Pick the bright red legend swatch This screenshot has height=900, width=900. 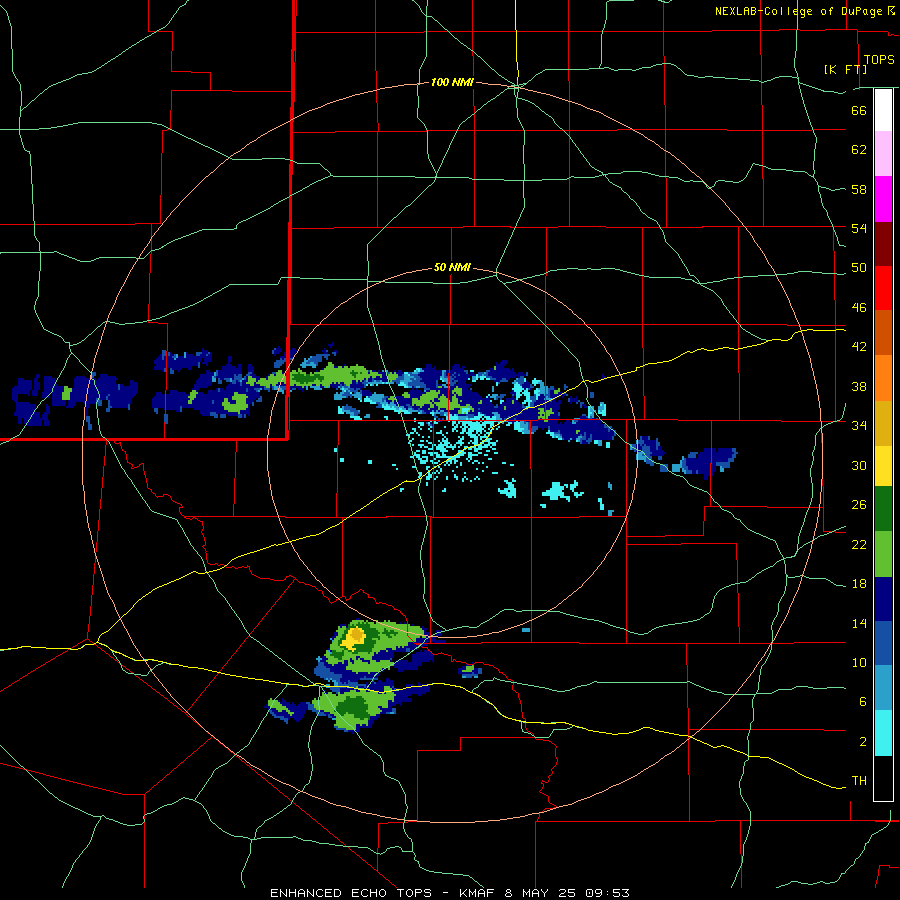pos(883,288)
